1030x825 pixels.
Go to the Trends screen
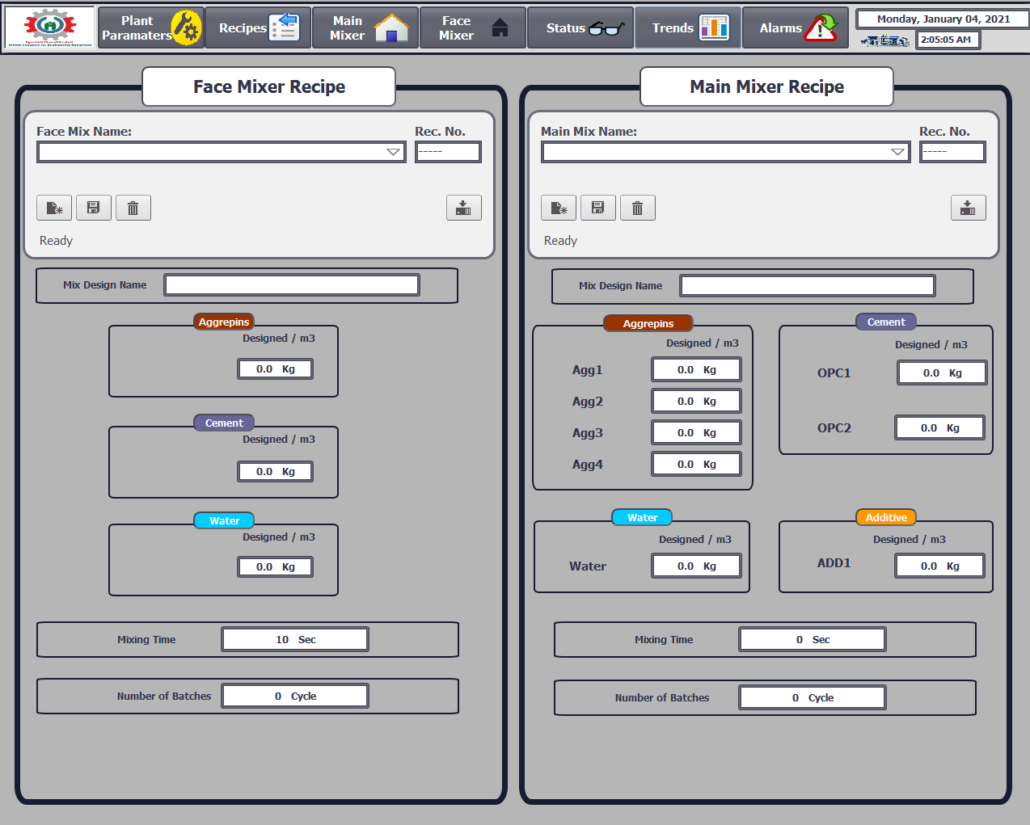pyautogui.click(x=689, y=28)
